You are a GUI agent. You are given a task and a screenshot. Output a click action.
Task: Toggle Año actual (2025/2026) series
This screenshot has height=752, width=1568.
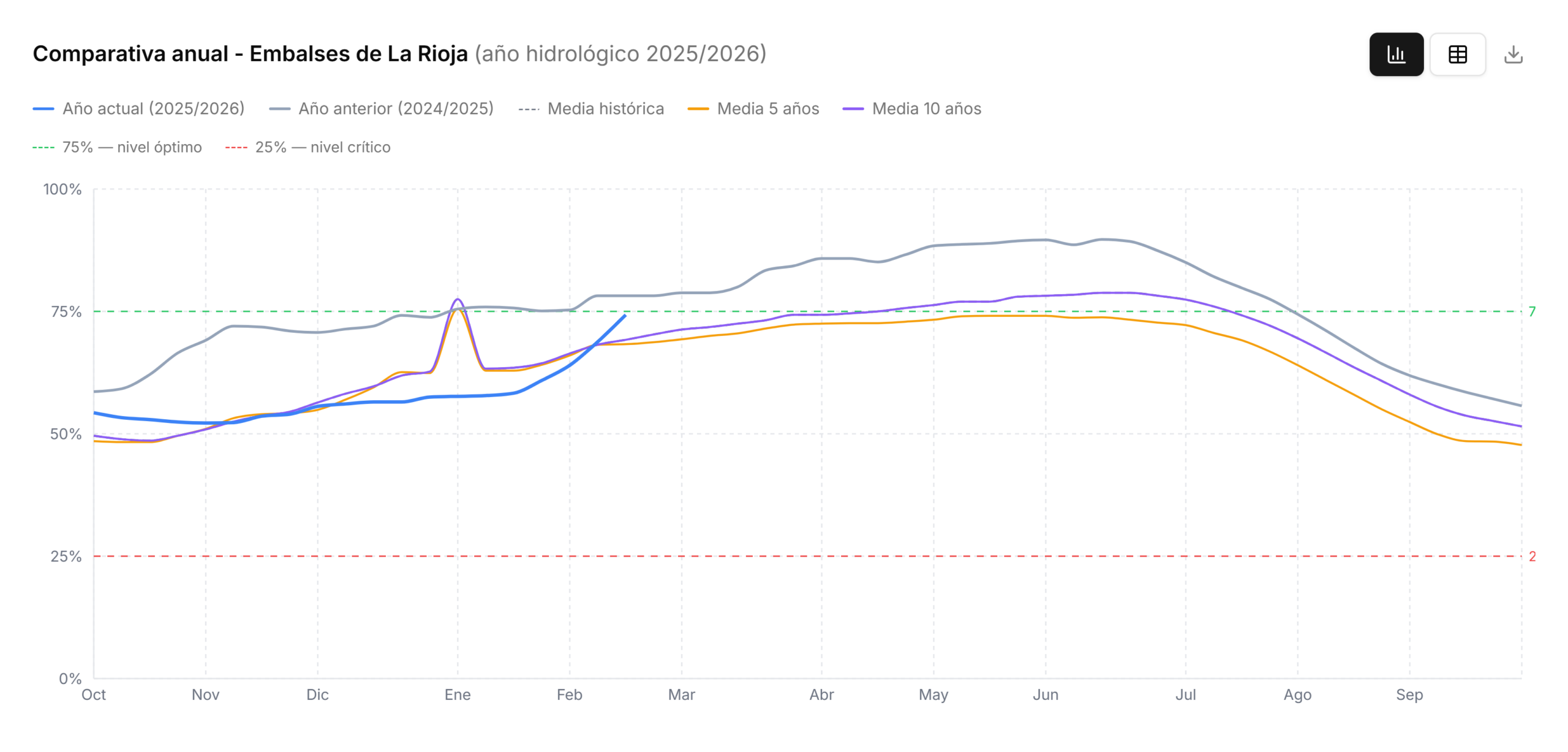pos(153,108)
